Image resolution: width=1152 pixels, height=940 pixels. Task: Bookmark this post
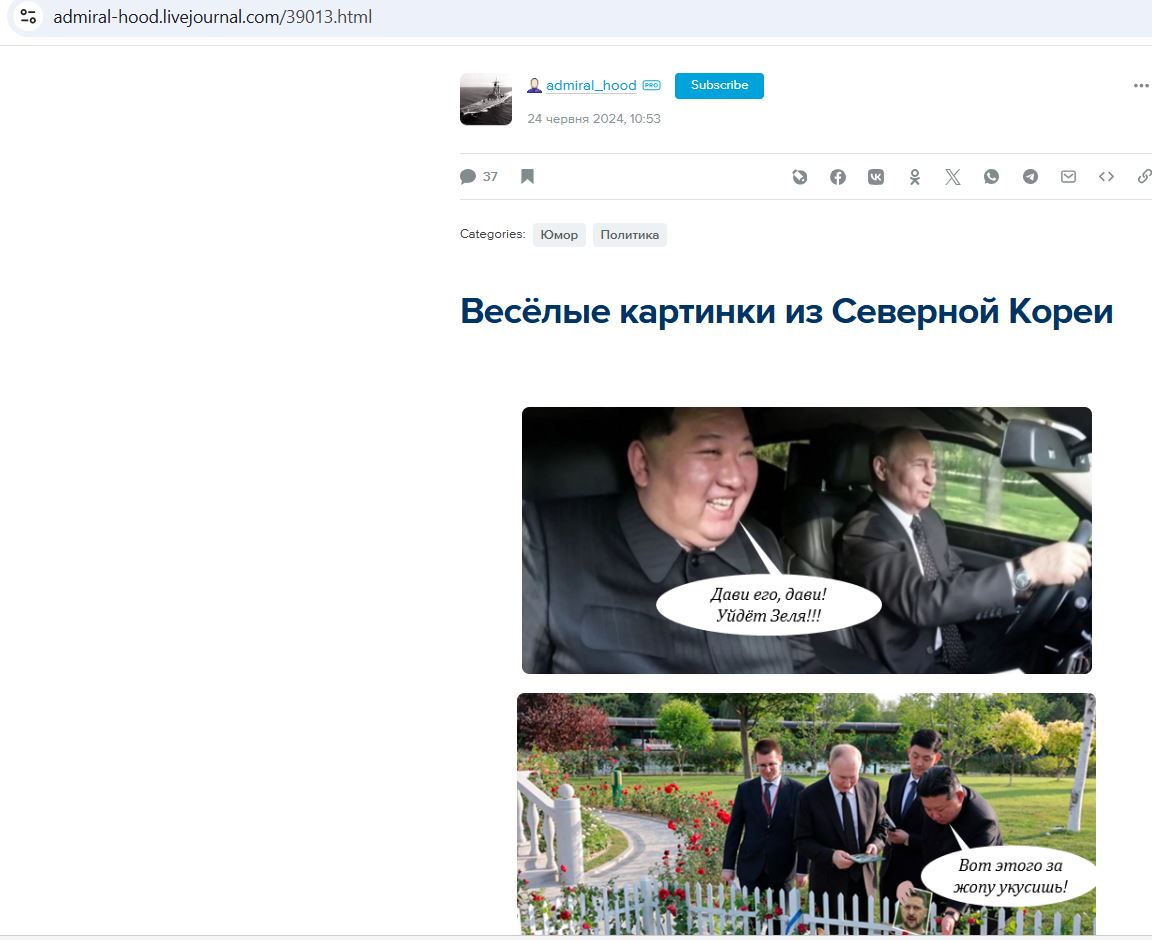click(528, 176)
